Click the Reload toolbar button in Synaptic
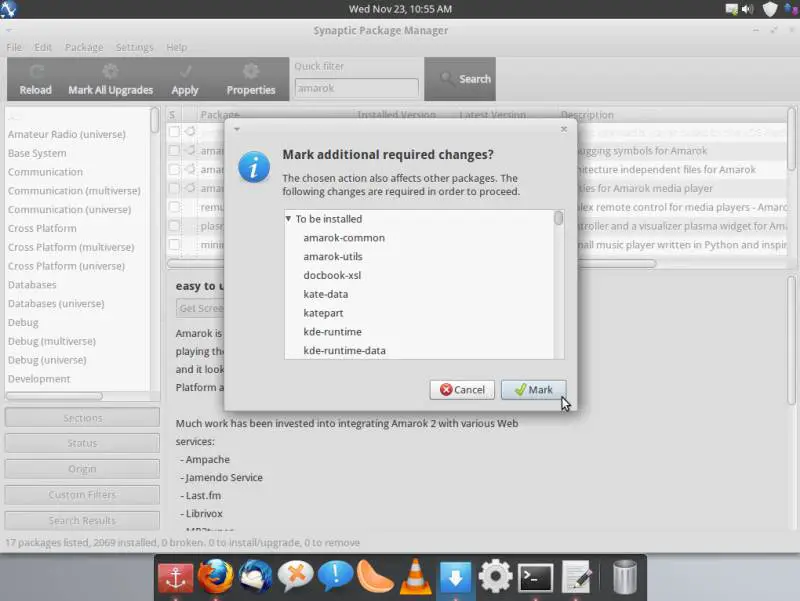Screen dimensions: 800x601 (x=36, y=79)
